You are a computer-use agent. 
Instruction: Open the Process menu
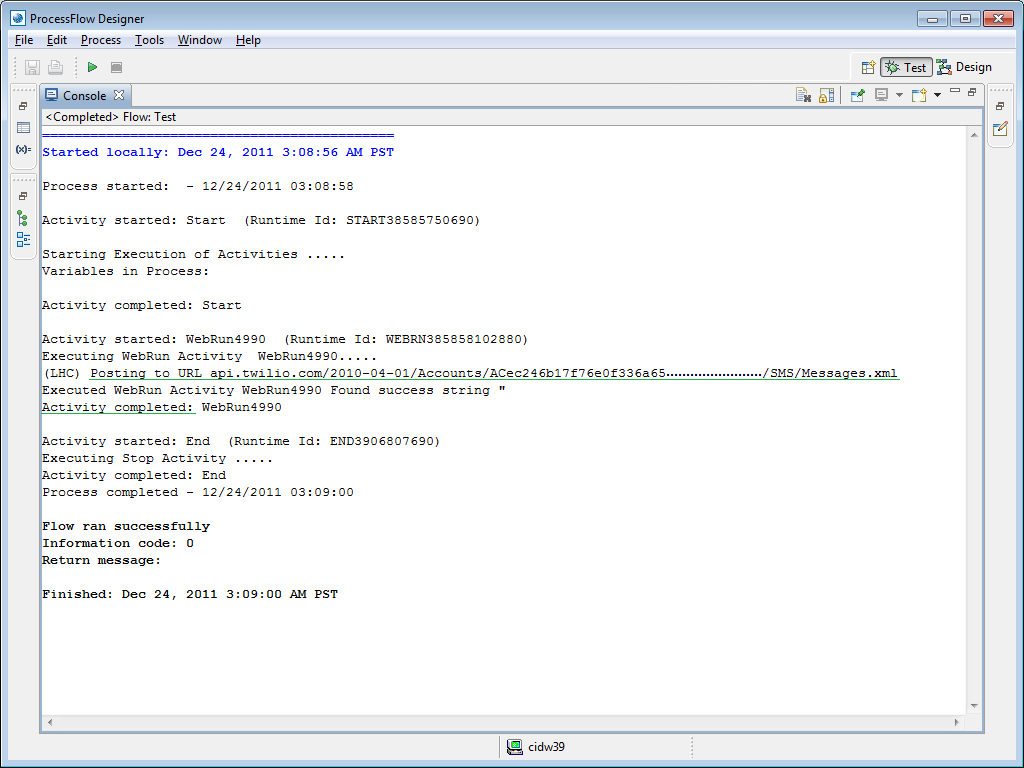[x=100, y=40]
